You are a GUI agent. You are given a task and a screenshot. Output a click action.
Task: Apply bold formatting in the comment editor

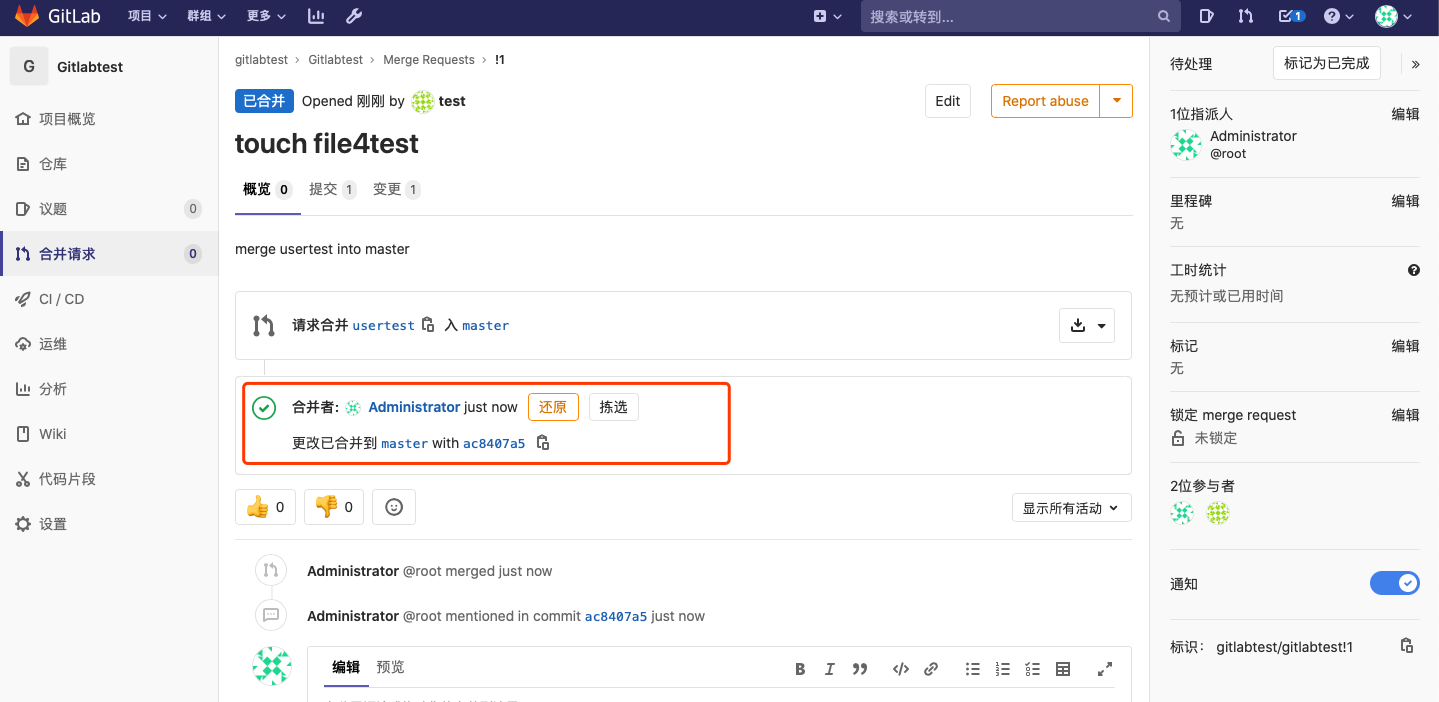[799, 668]
